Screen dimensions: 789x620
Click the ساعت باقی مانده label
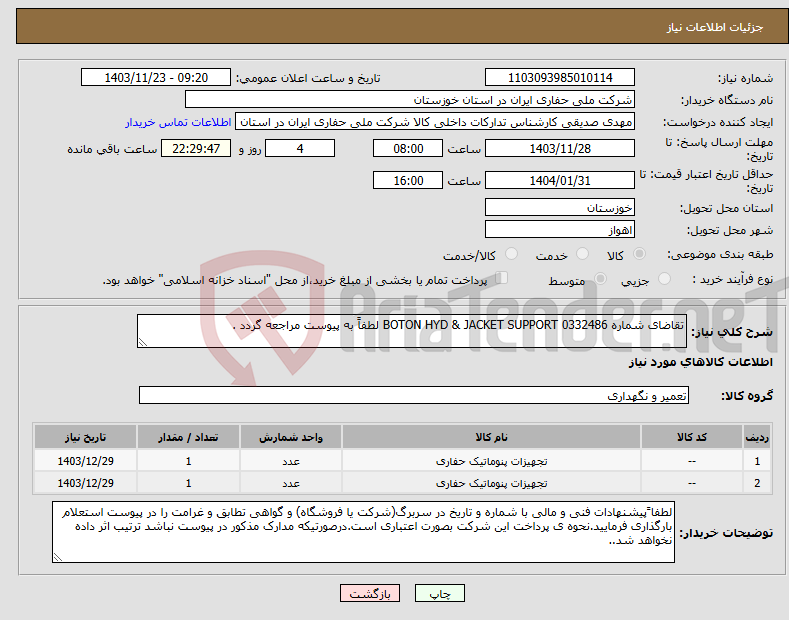[x=112, y=149]
